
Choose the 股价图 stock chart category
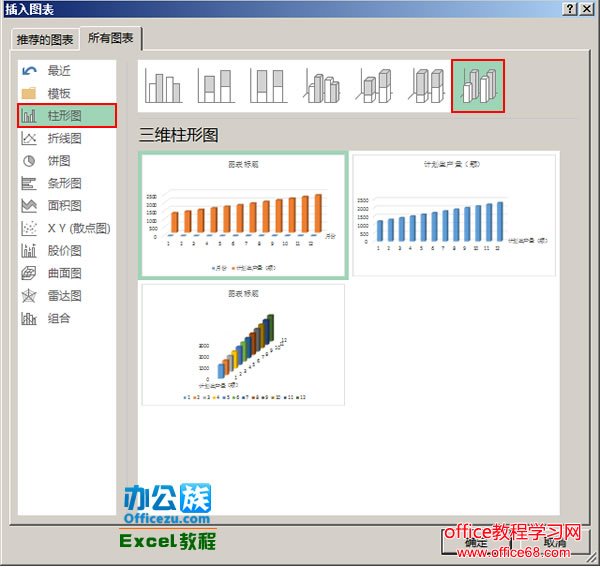click(67, 251)
